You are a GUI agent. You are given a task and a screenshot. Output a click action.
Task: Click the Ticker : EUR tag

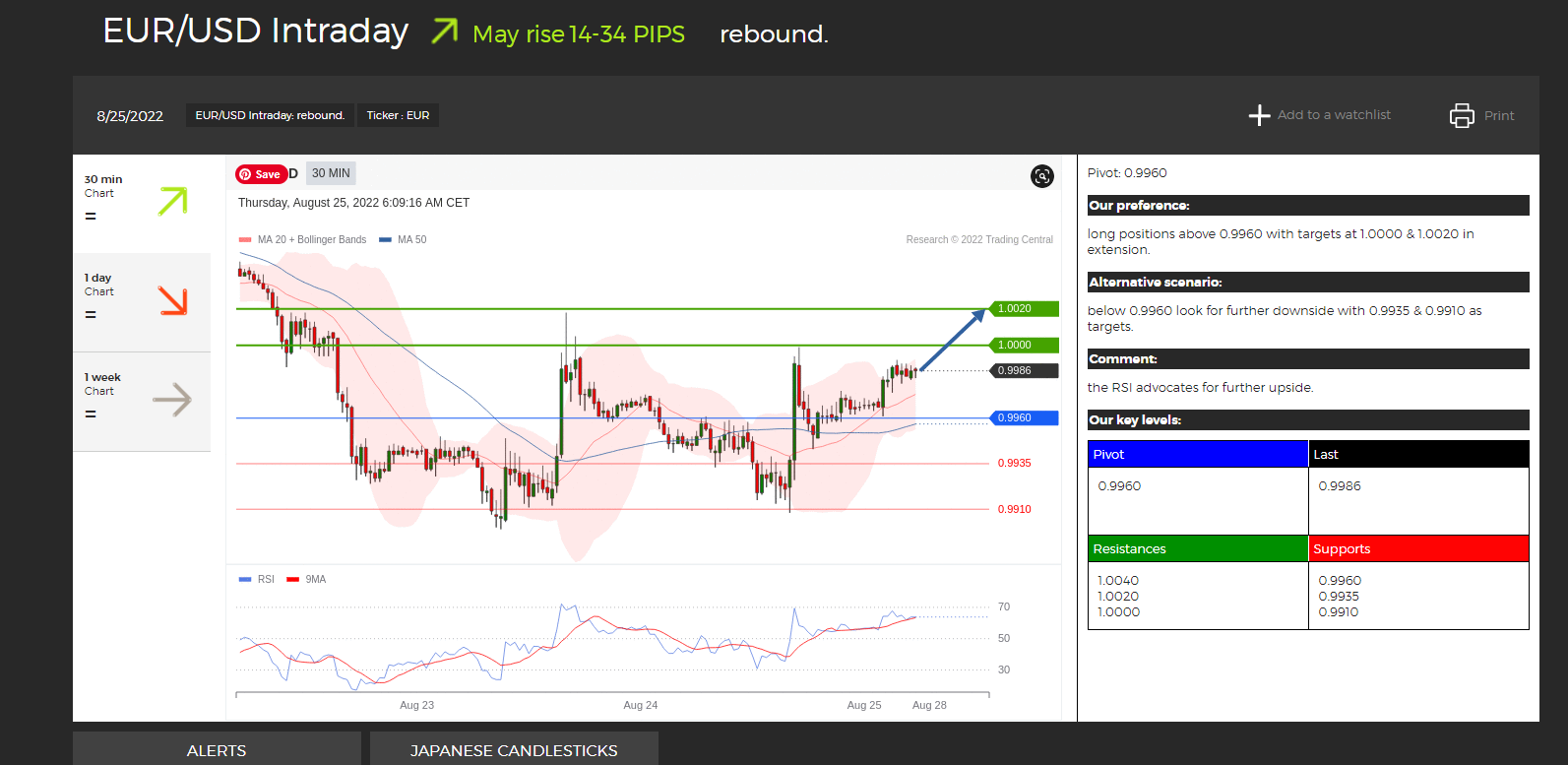[x=398, y=115]
